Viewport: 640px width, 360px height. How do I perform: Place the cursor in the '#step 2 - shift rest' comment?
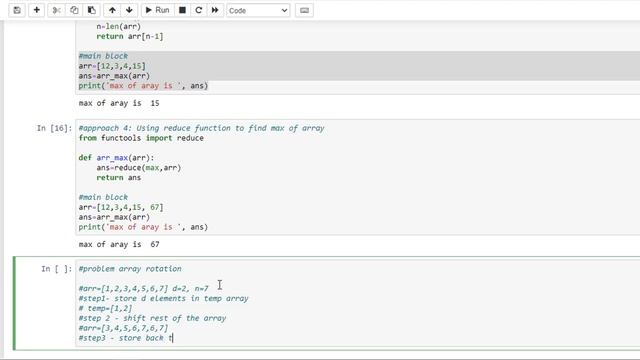pos(152,318)
